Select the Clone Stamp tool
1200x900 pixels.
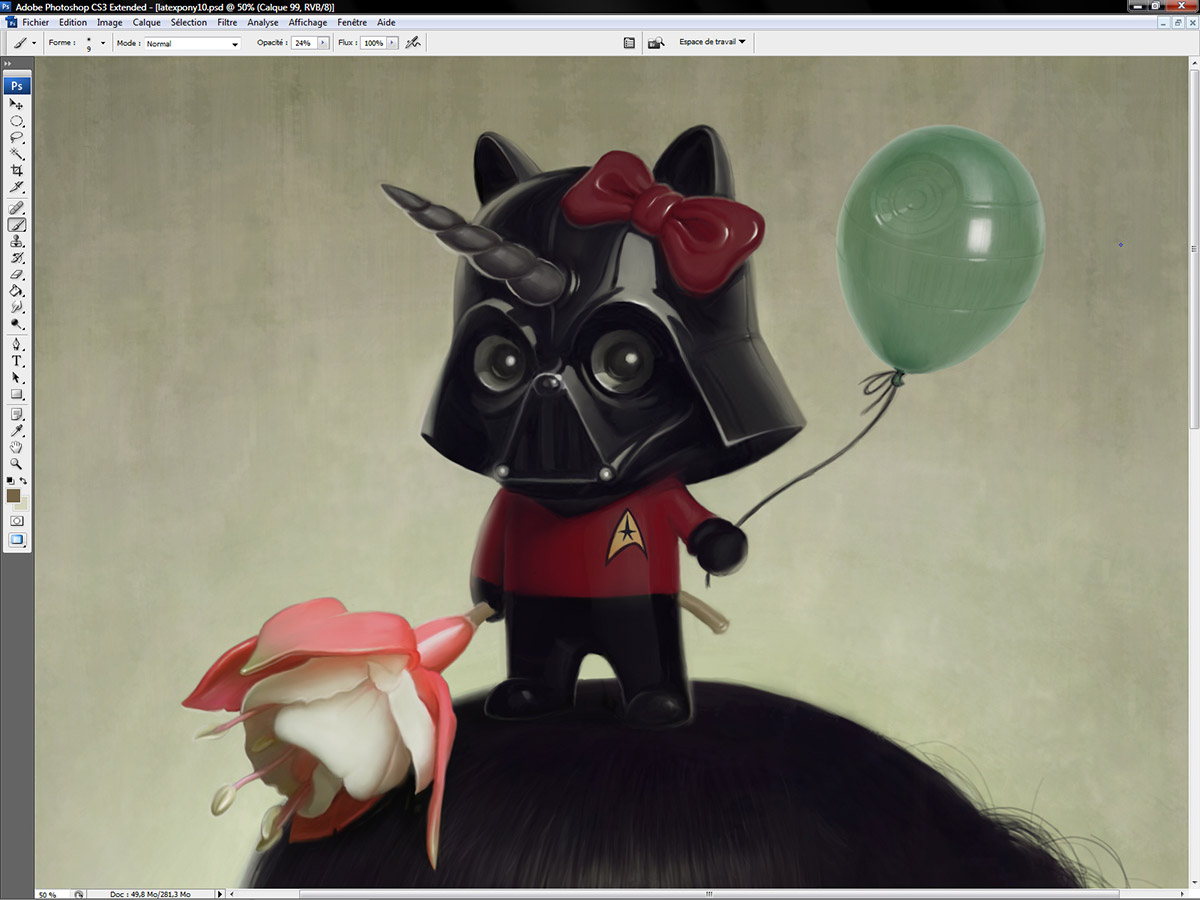click(17, 241)
